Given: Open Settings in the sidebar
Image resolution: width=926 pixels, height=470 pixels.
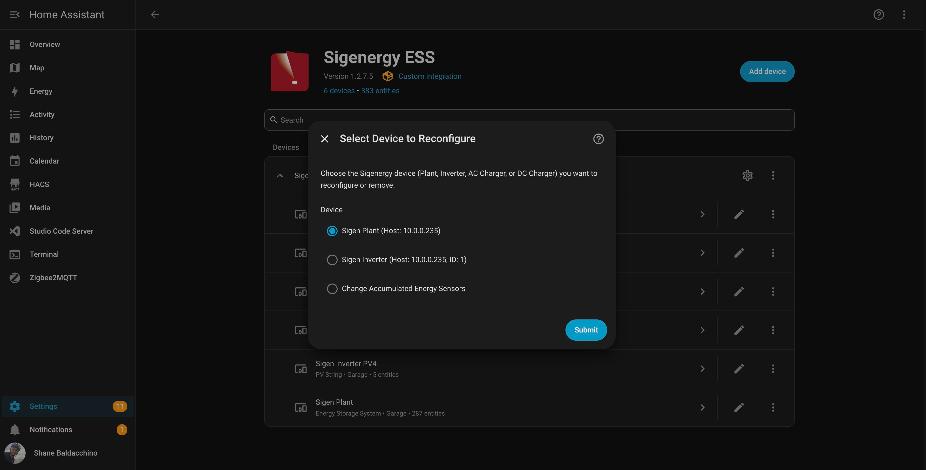Looking at the screenshot, I should [x=67, y=406].
